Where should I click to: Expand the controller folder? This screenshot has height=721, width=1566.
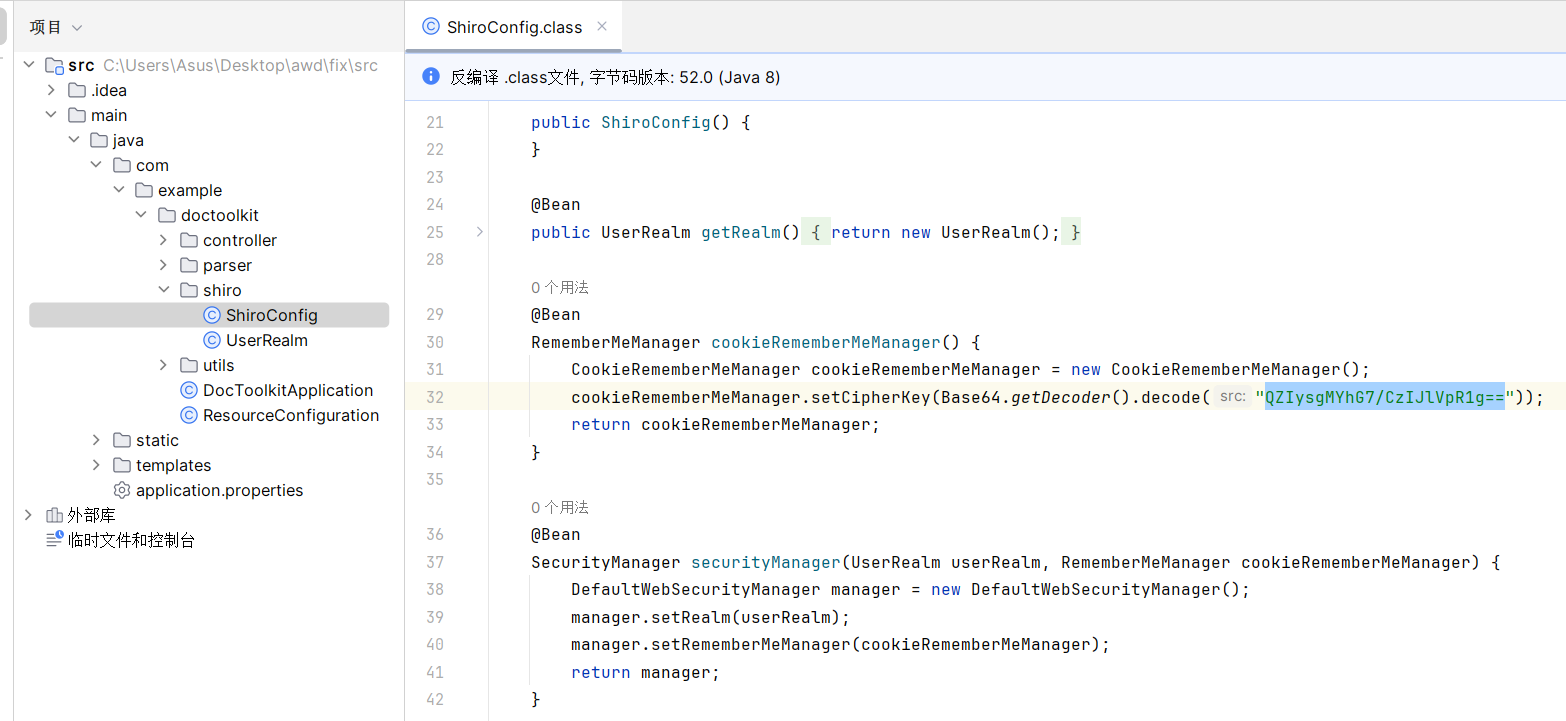164,240
